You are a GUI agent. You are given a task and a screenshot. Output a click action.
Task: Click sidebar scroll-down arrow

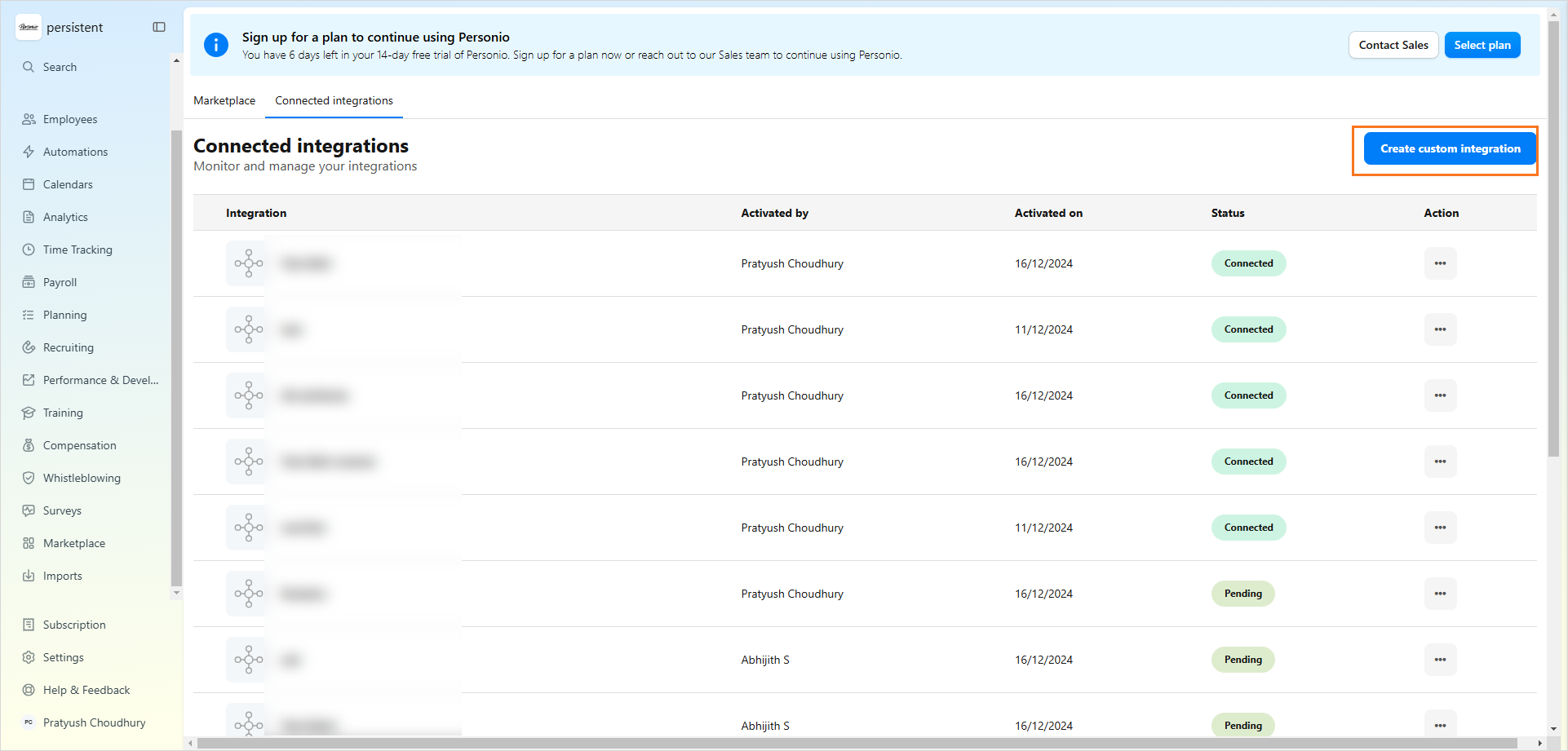(x=176, y=593)
